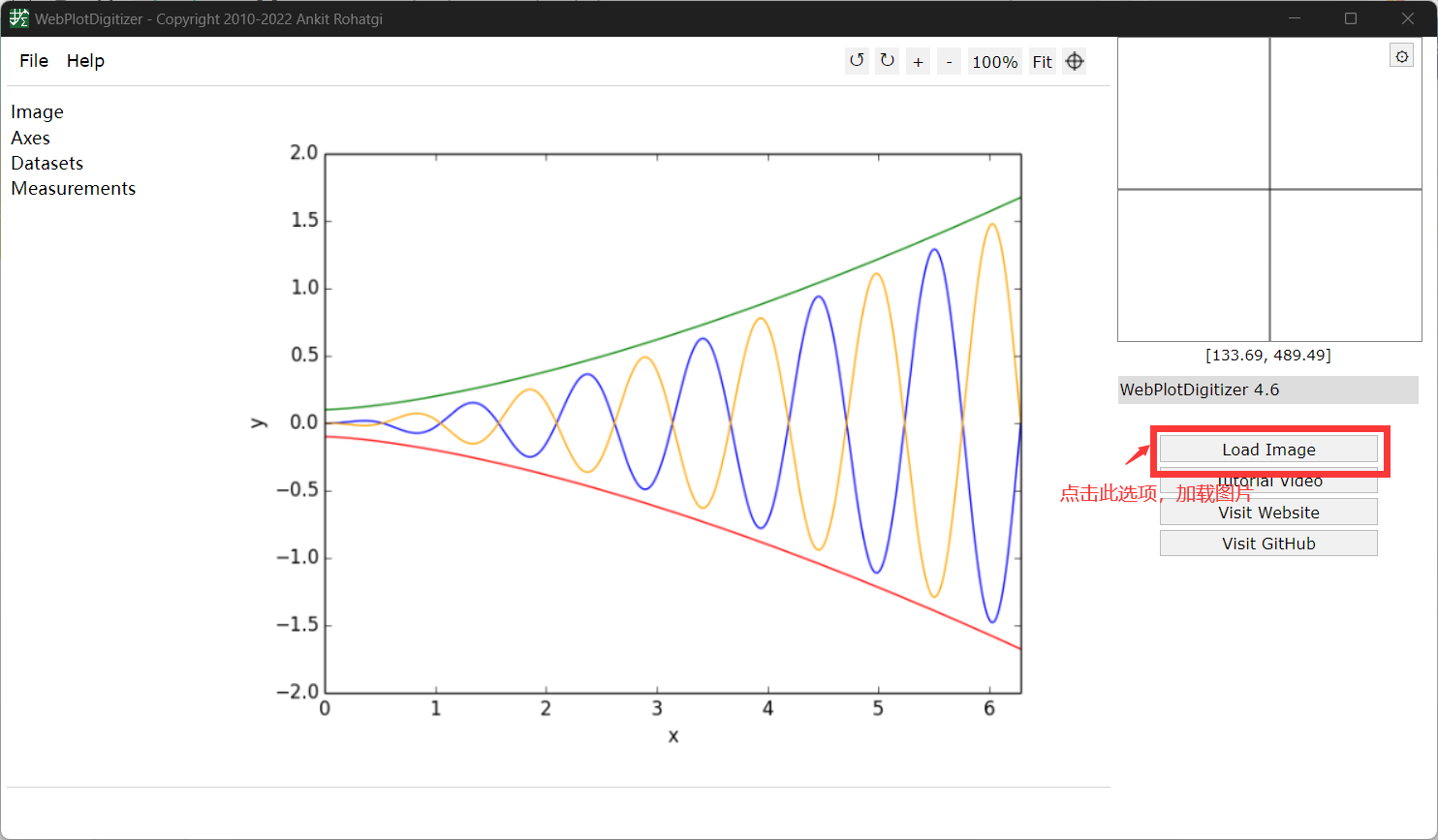
Task: Click the WebPlotDigitizer app icon in title bar
Action: click(19, 18)
